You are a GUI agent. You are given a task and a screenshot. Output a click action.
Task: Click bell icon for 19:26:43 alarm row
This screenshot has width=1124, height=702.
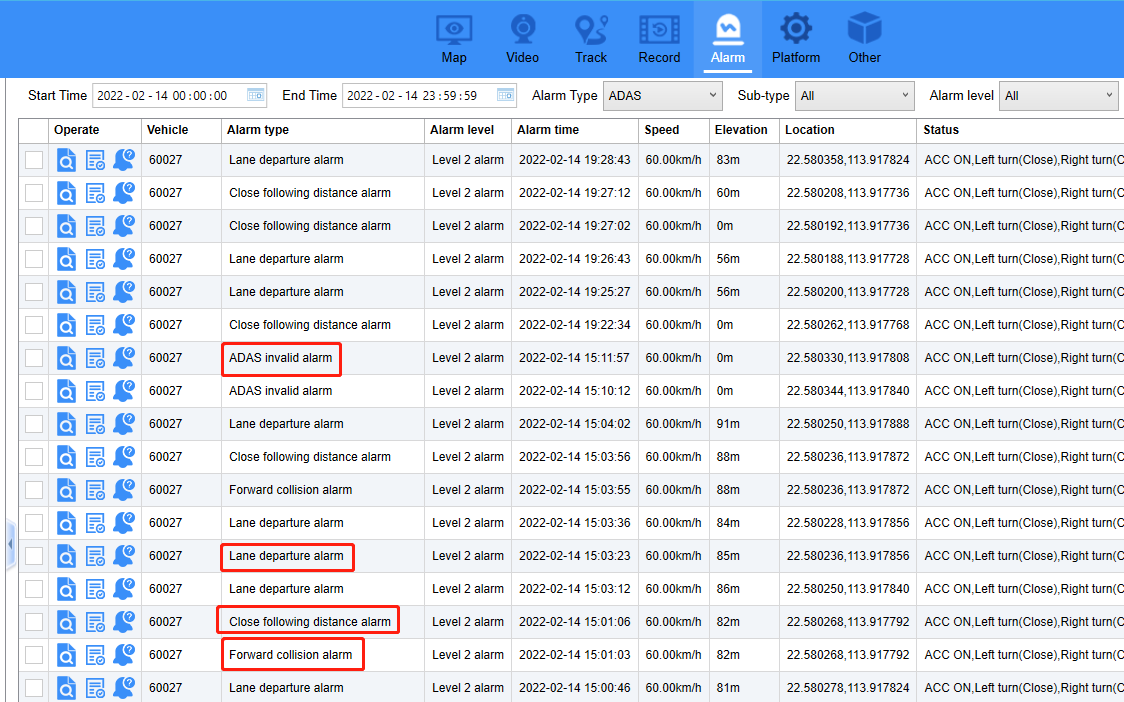[x=124, y=258]
